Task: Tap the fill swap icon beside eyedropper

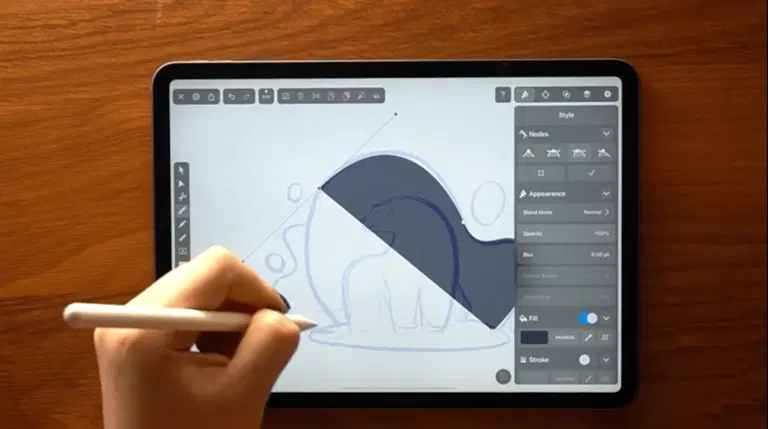Action: coord(605,337)
